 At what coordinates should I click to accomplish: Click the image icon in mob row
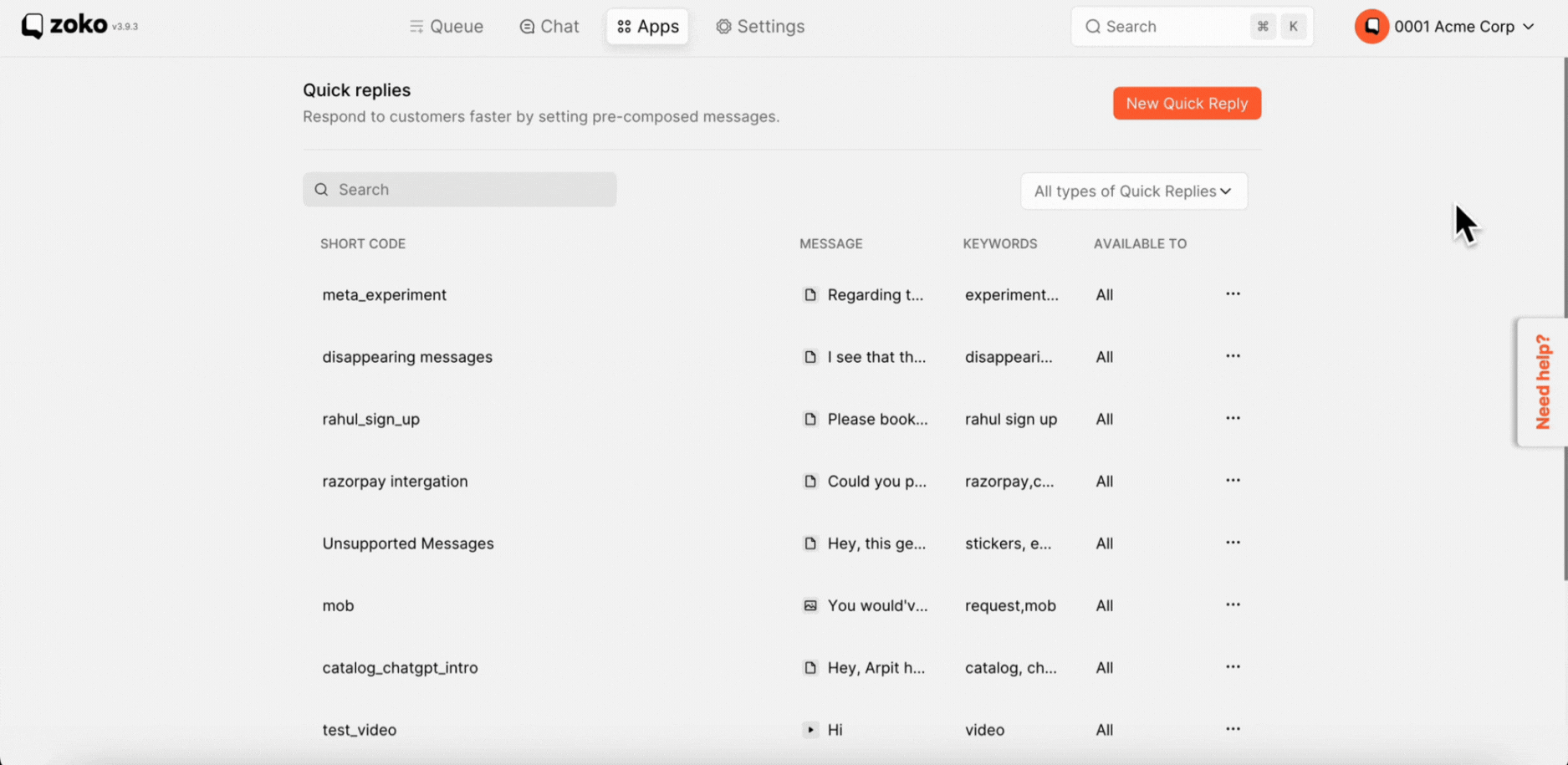tap(810, 605)
